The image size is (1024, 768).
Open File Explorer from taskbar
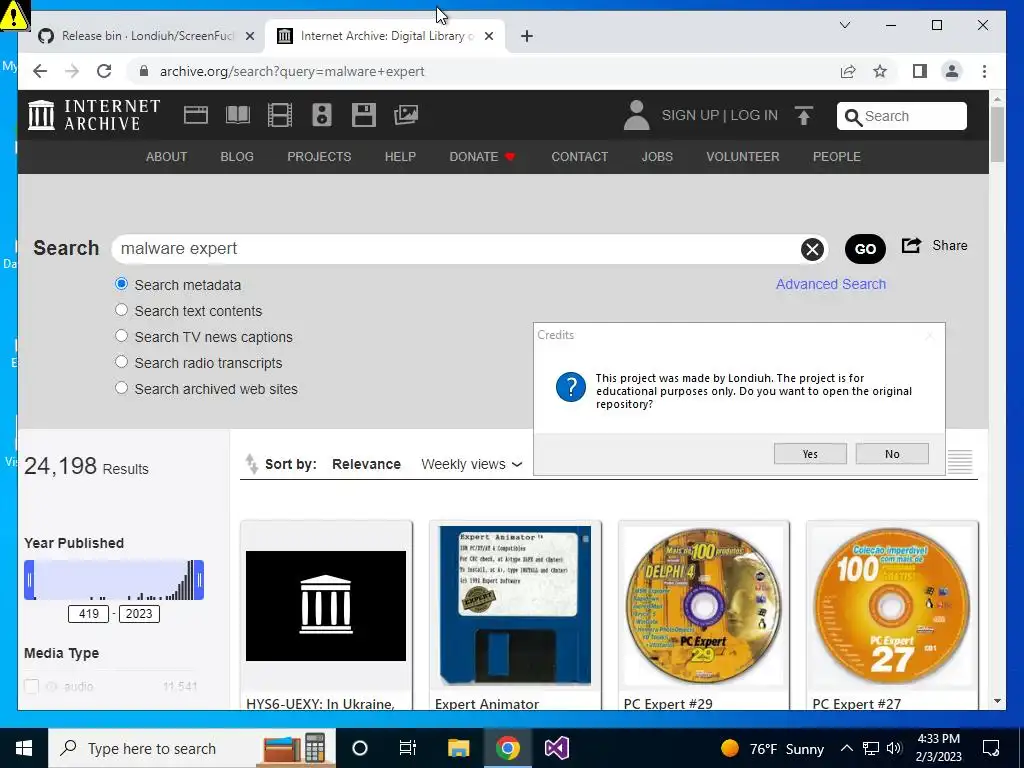pyautogui.click(x=458, y=748)
